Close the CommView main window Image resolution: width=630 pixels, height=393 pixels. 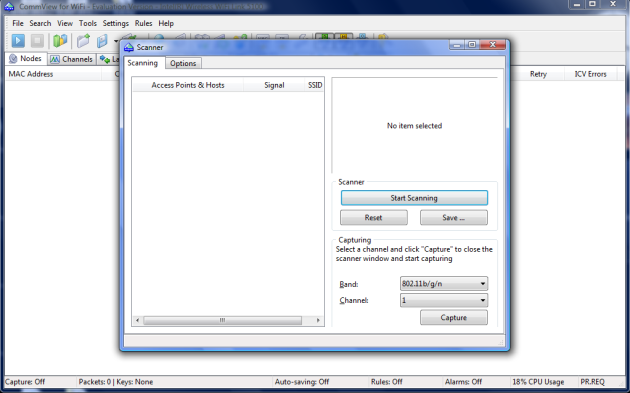[613, 4]
